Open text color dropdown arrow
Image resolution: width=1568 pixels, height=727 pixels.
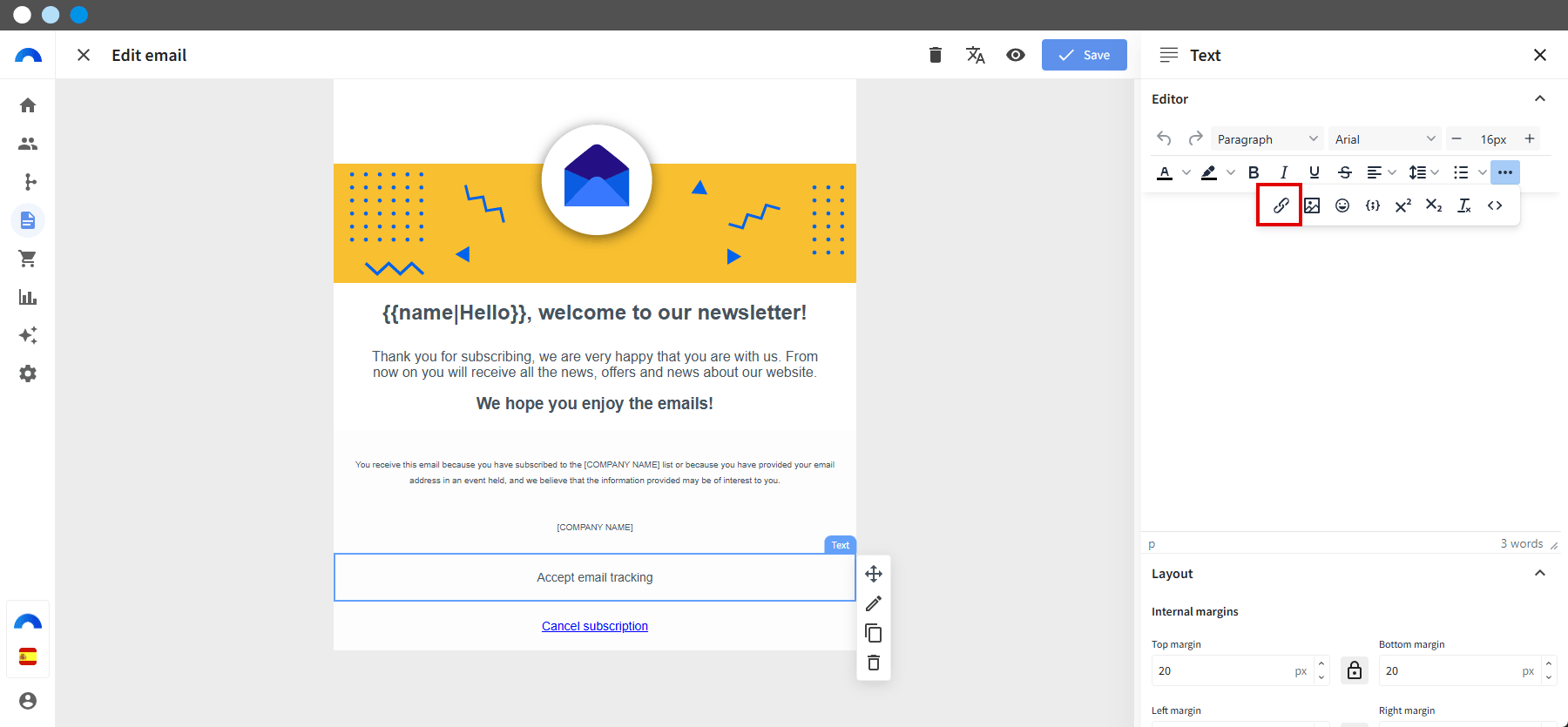(x=1186, y=172)
